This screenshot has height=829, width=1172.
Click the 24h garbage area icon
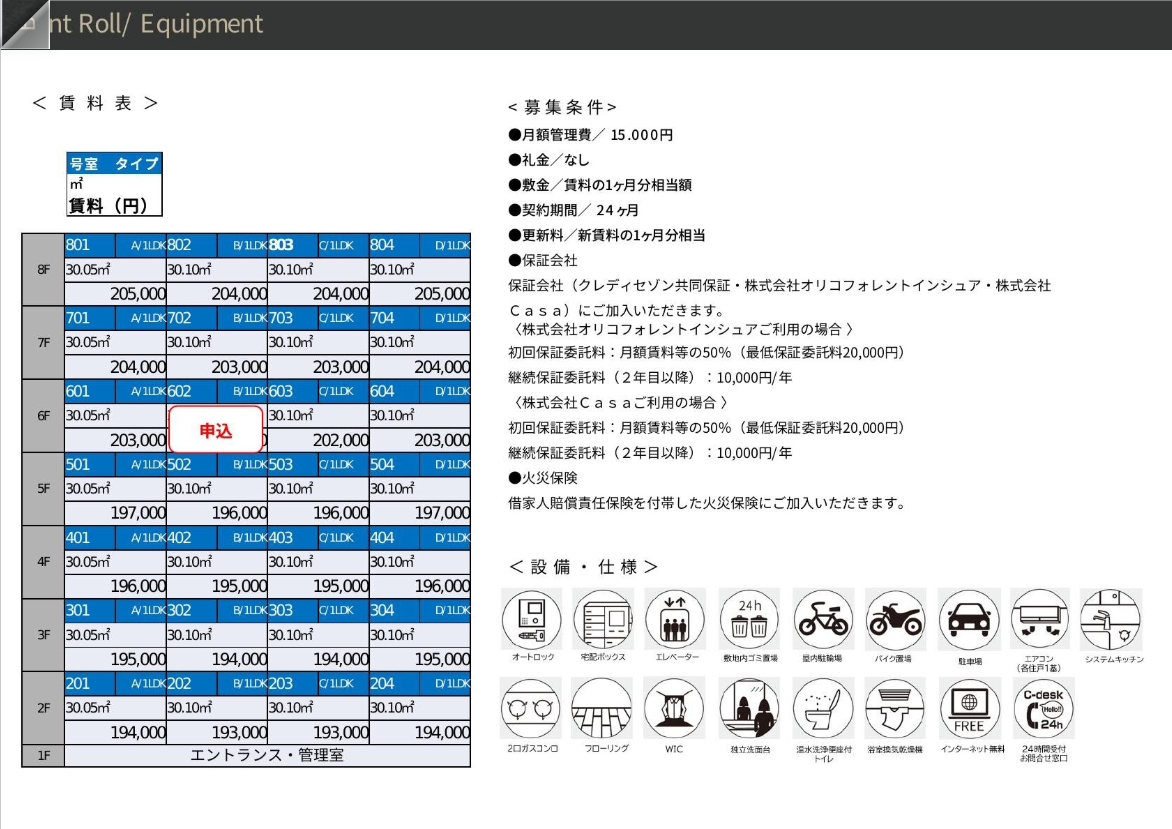750,619
